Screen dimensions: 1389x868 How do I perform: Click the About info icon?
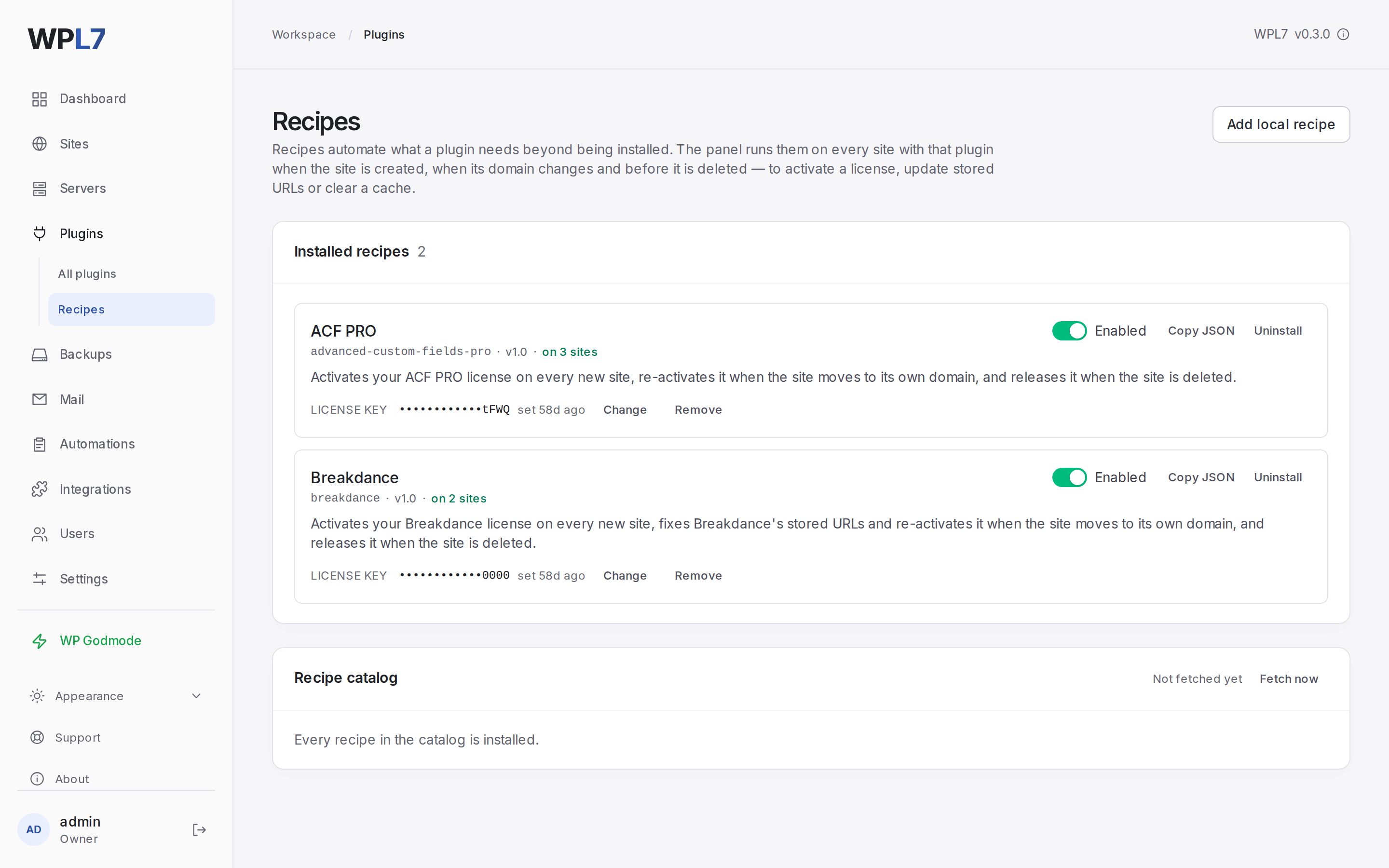[37, 778]
